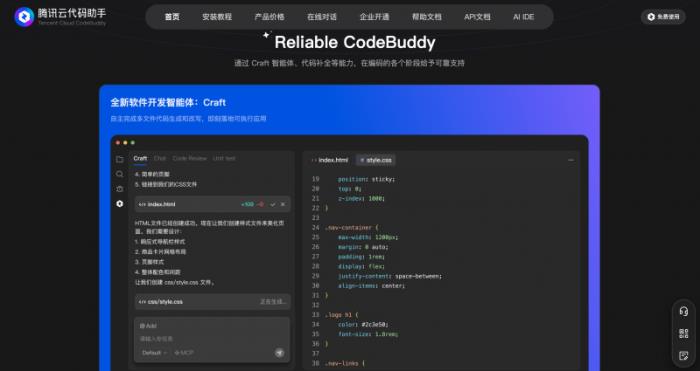The height and width of the screenshot is (371, 700).
Task: Focus the chat message input field
Action: click(212, 339)
